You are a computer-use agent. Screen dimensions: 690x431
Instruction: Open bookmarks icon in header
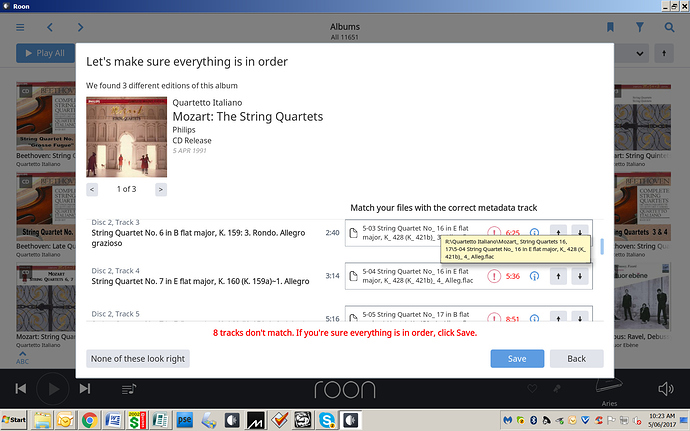click(610, 27)
